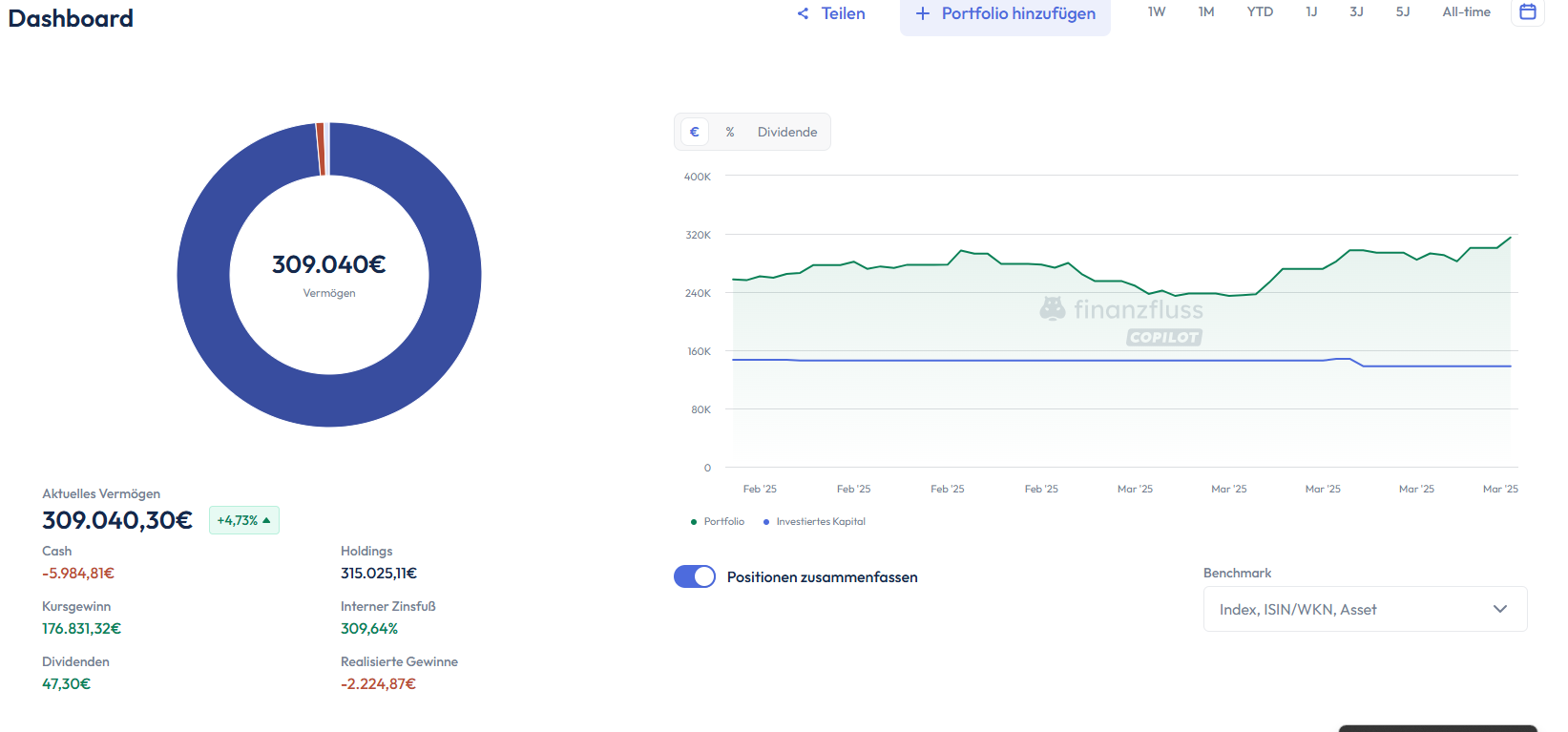Toggle Investiertes Kapital series in legend

click(814, 521)
